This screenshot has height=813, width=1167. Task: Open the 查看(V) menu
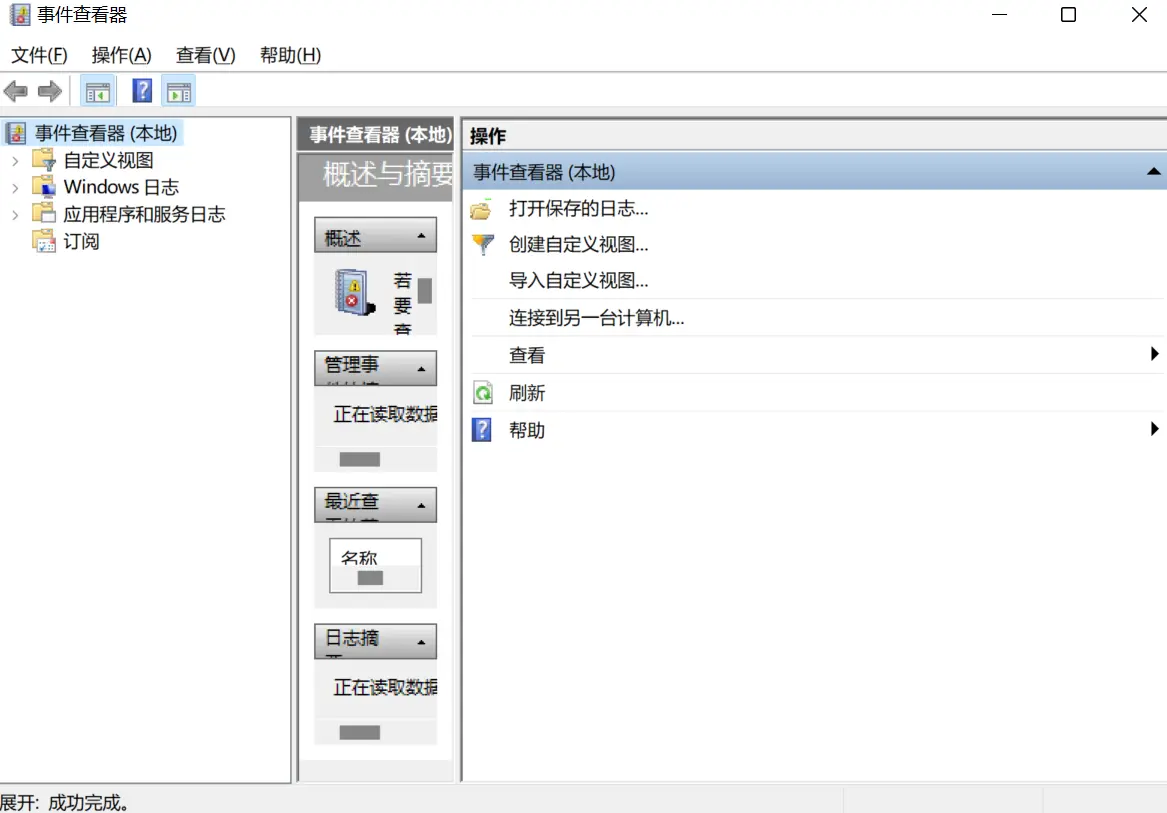point(205,55)
